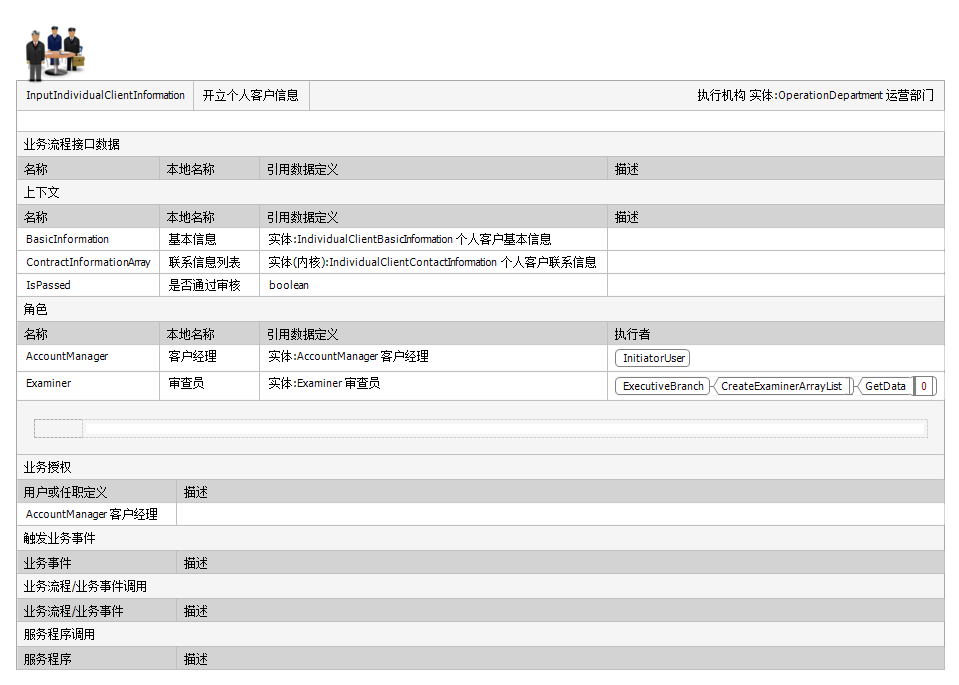This screenshot has height=685, width=959.
Task: Click the 是否通过审核 local name cell
Action: click(209, 285)
